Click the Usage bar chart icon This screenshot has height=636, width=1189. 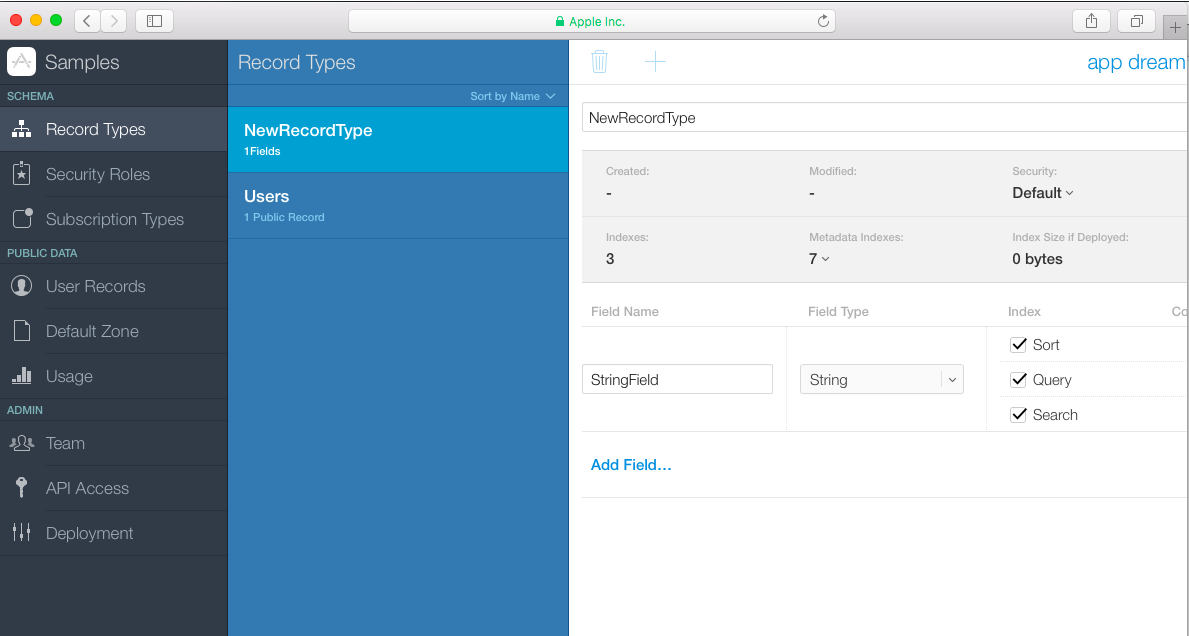point(21,375)
